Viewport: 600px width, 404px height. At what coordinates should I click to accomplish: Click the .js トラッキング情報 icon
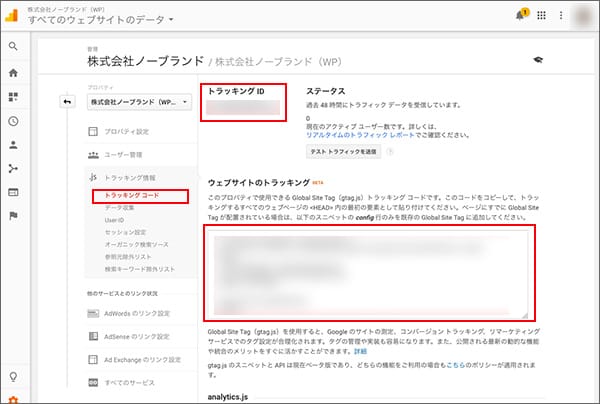(93, 178)
